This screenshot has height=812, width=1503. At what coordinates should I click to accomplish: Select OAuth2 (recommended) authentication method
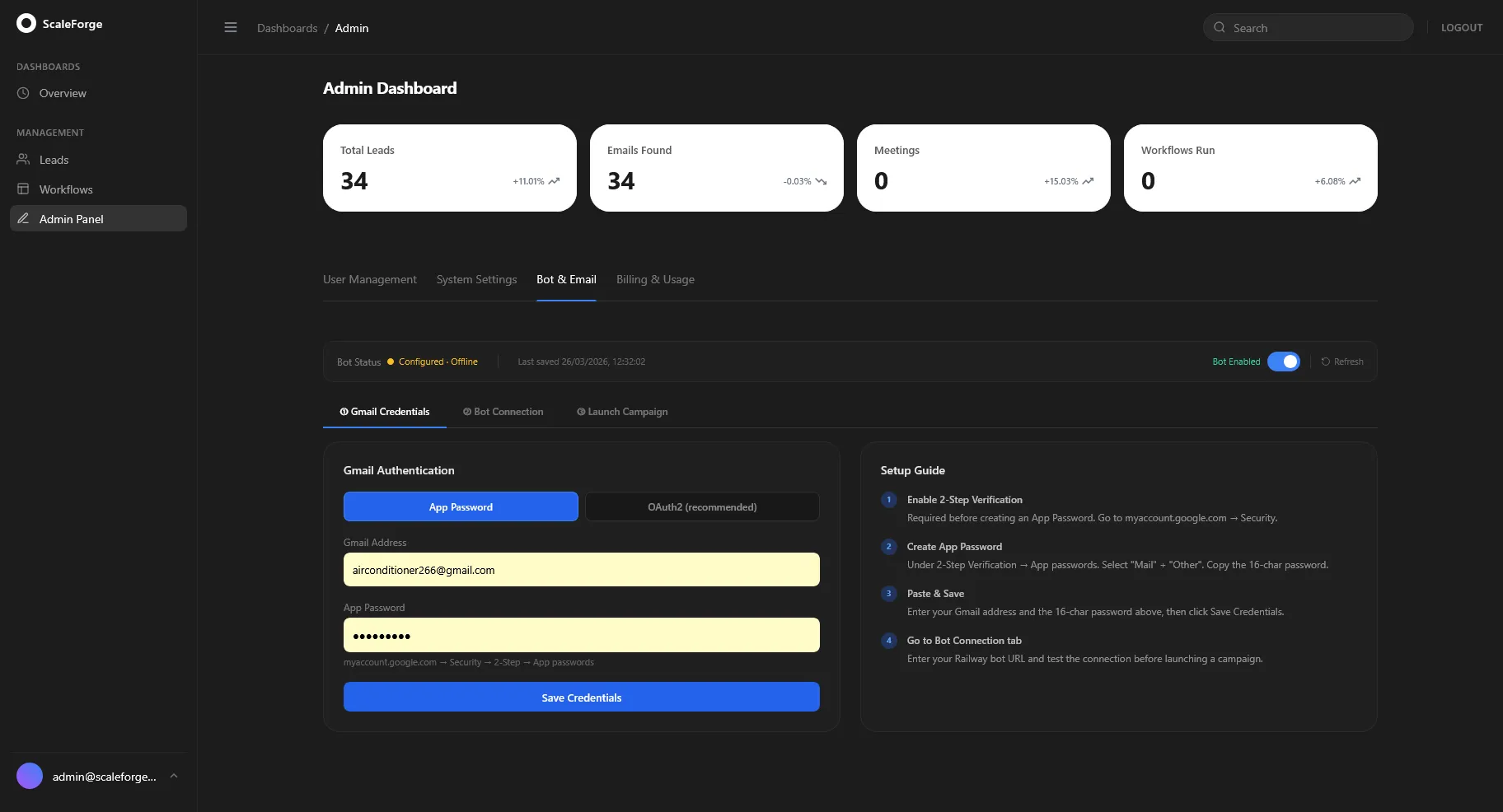(702, 506)
